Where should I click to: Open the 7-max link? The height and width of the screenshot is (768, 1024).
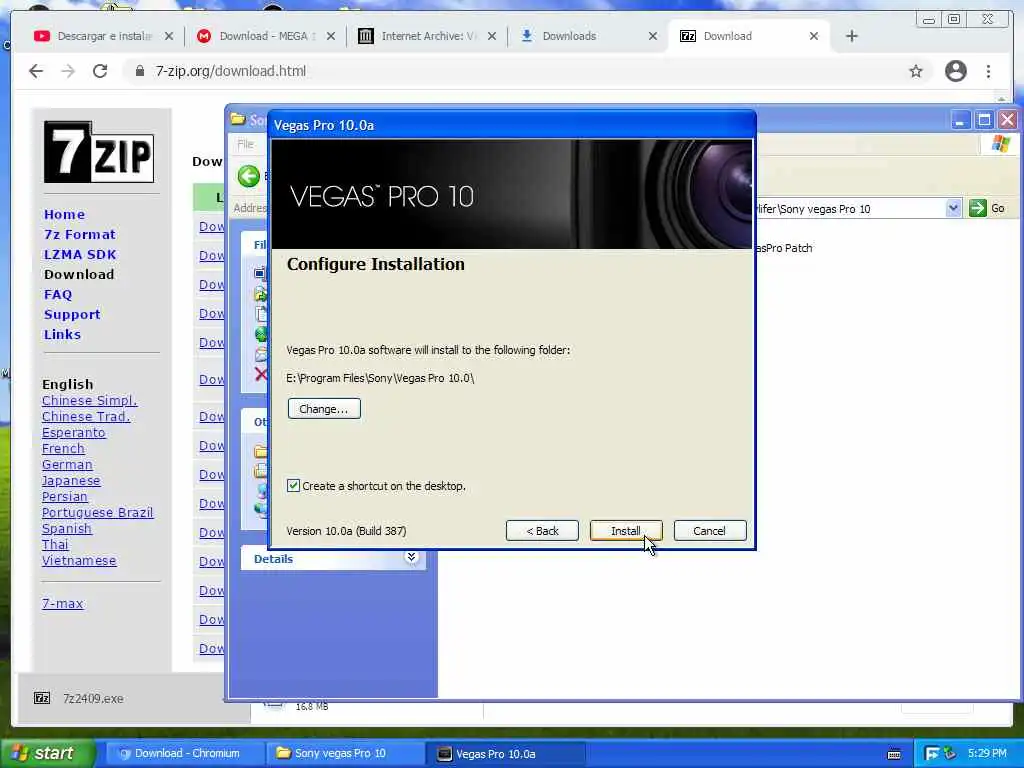point(63,603)
